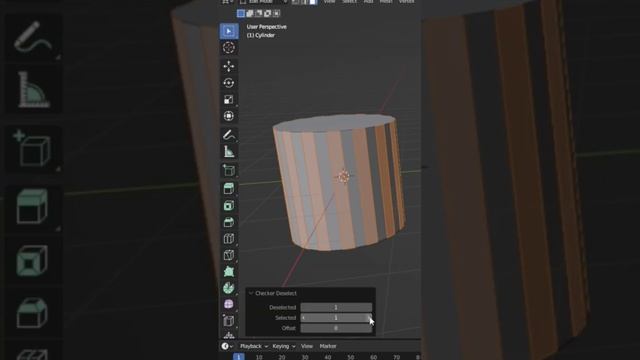This screenshot has width=640, height=360.
Task: Activate the Extrude Region tool
Action: pyautogui.click(x=229, y=189)
